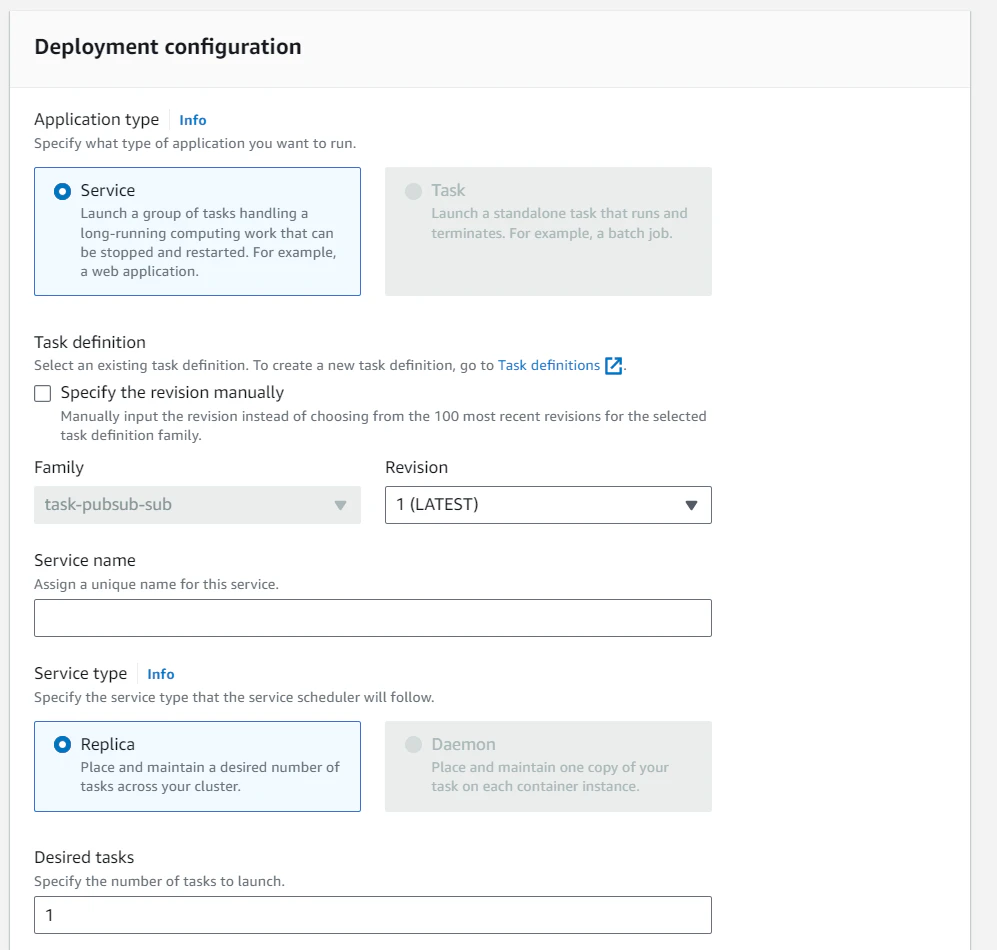
Task: Focus the Service name input field
Action: pyautogui.click(x=373, y=618)
